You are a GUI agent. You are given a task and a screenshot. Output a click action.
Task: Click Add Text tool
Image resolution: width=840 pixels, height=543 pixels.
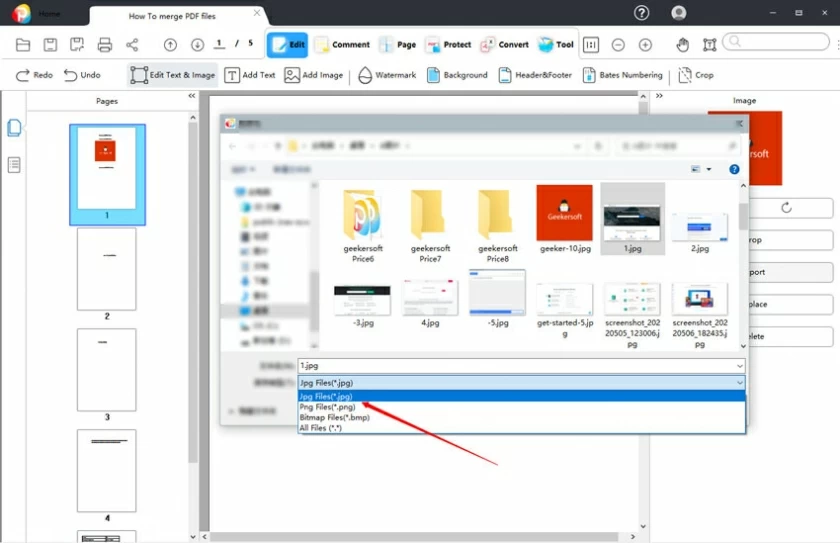(250, 75)
